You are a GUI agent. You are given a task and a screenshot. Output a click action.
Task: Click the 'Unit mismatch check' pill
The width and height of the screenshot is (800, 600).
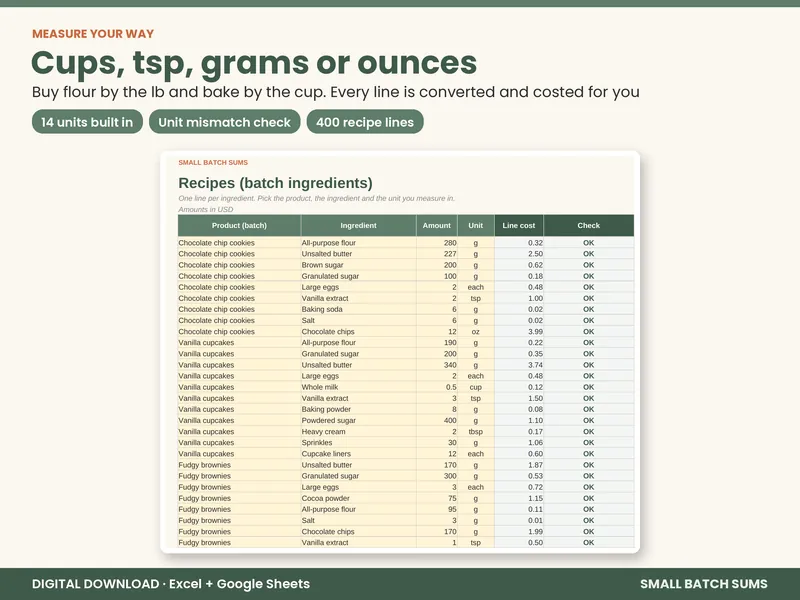pyautogui.click(x=224, y=122)
